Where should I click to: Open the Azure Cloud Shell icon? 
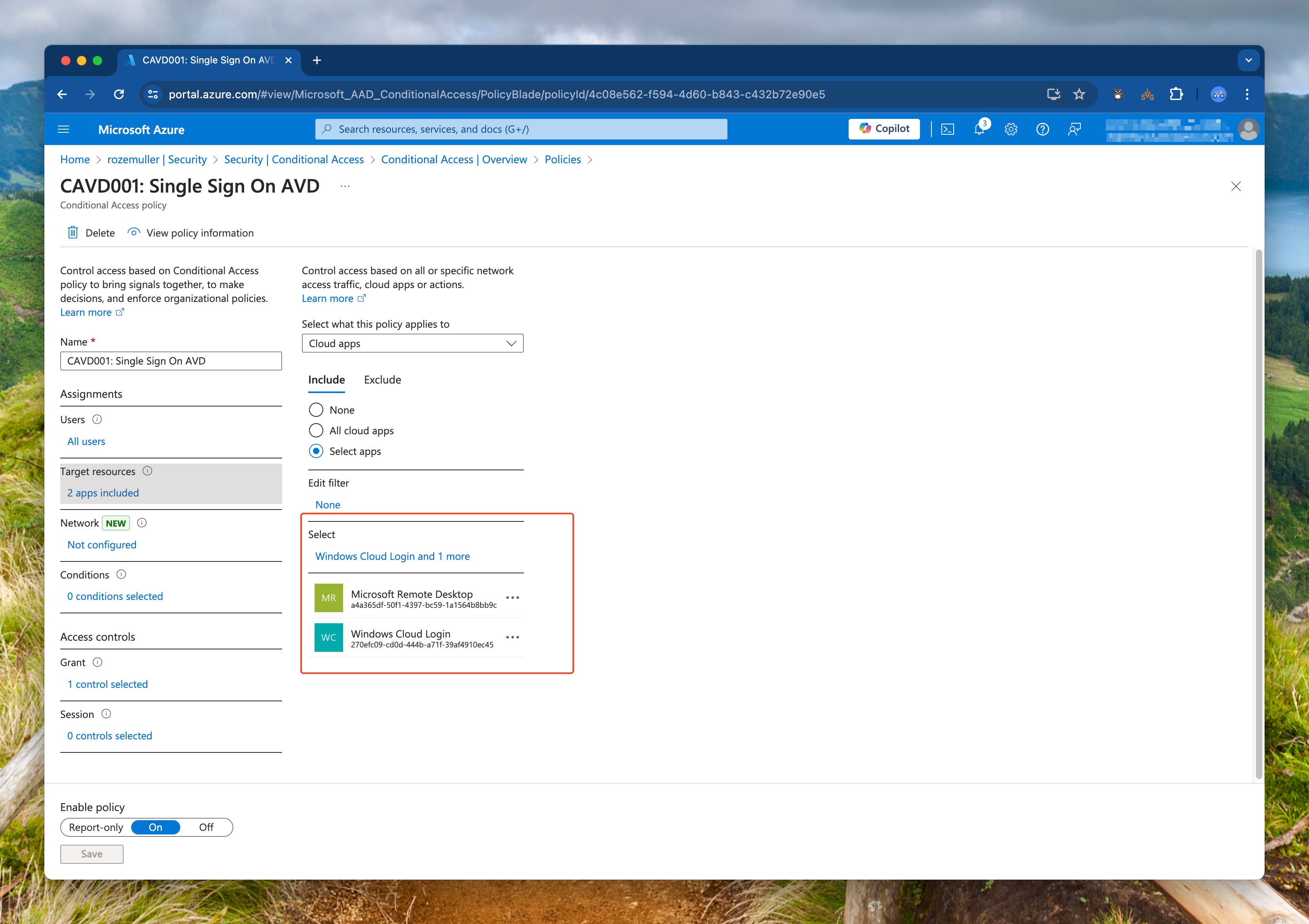[948, 130]
